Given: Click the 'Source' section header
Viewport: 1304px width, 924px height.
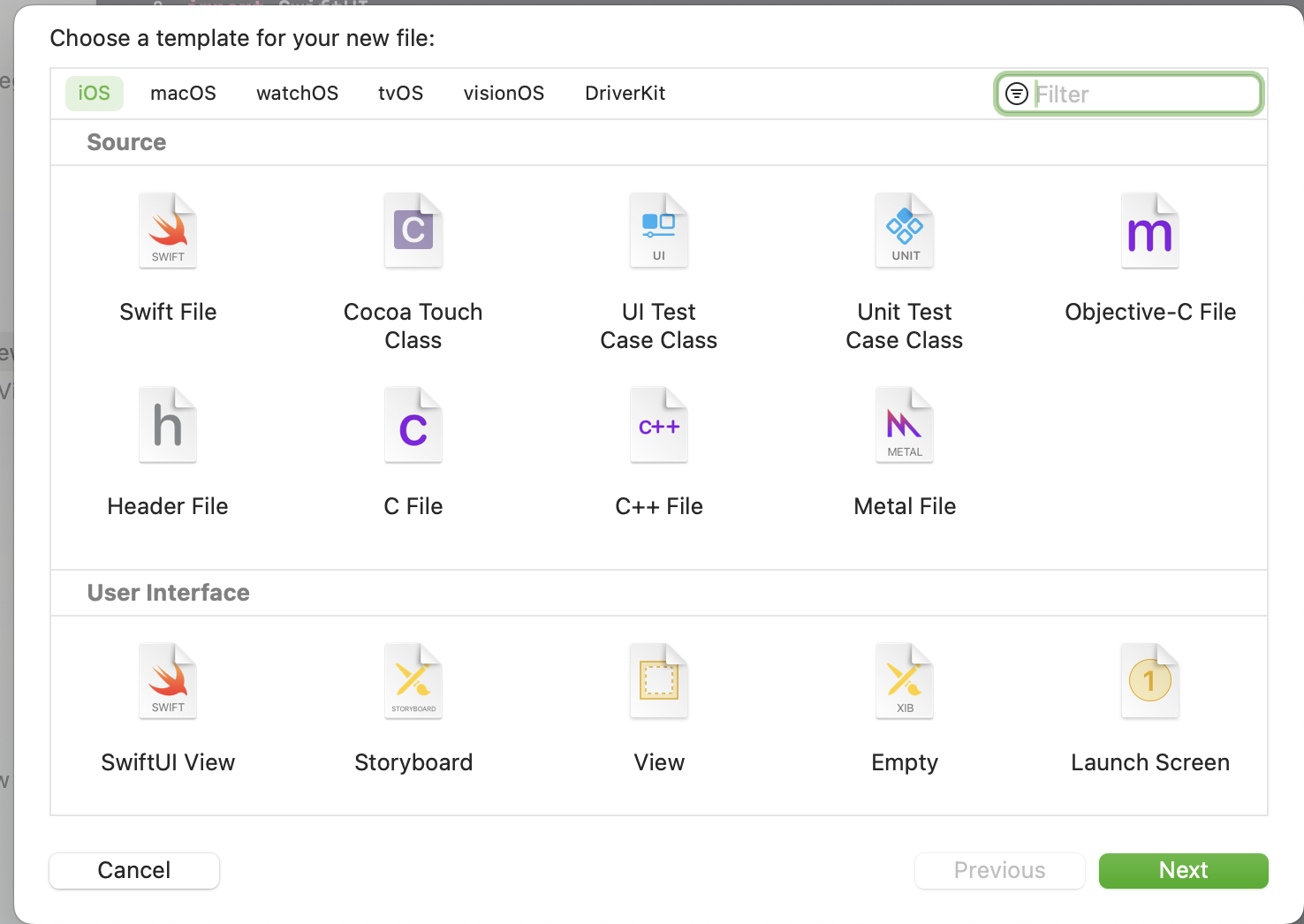Looking at the screenshot, I should [126, 142].
